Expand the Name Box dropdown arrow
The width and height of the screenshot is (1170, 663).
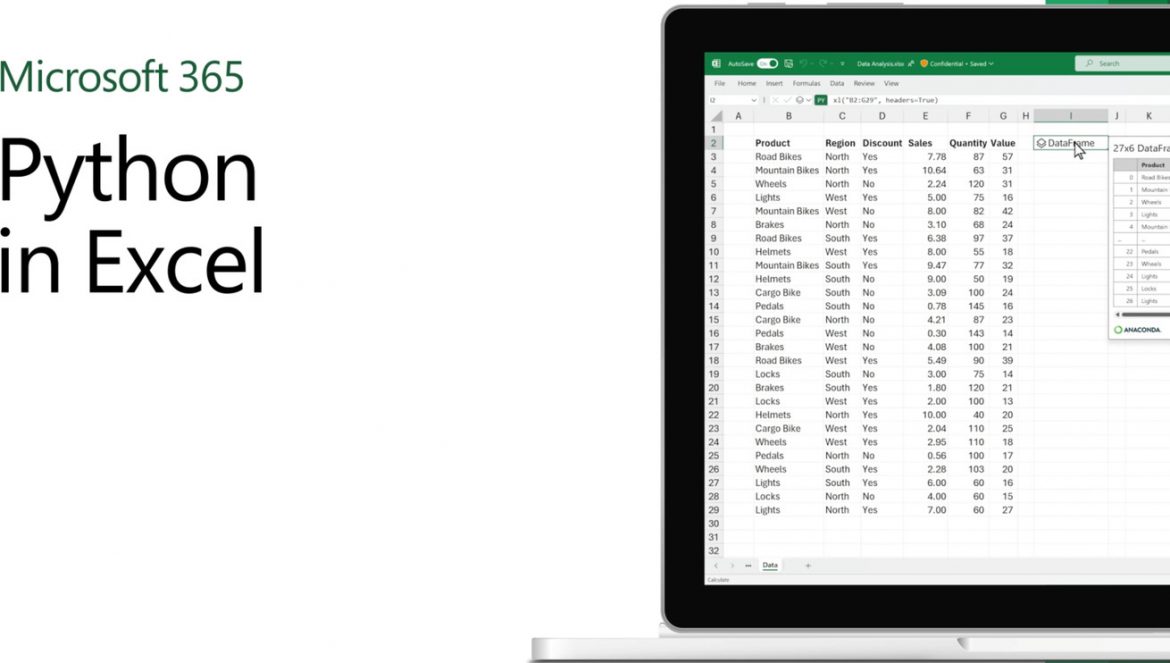point(754,100)
